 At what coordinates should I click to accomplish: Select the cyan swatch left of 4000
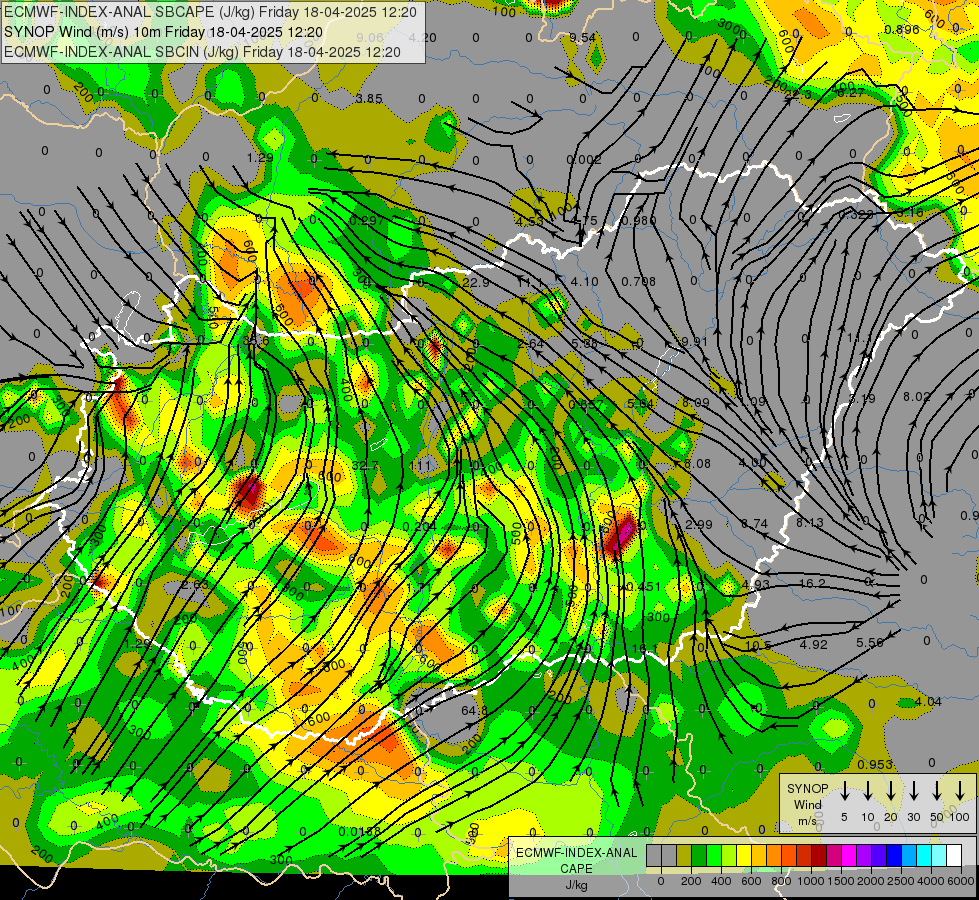(x=923, y=856)
